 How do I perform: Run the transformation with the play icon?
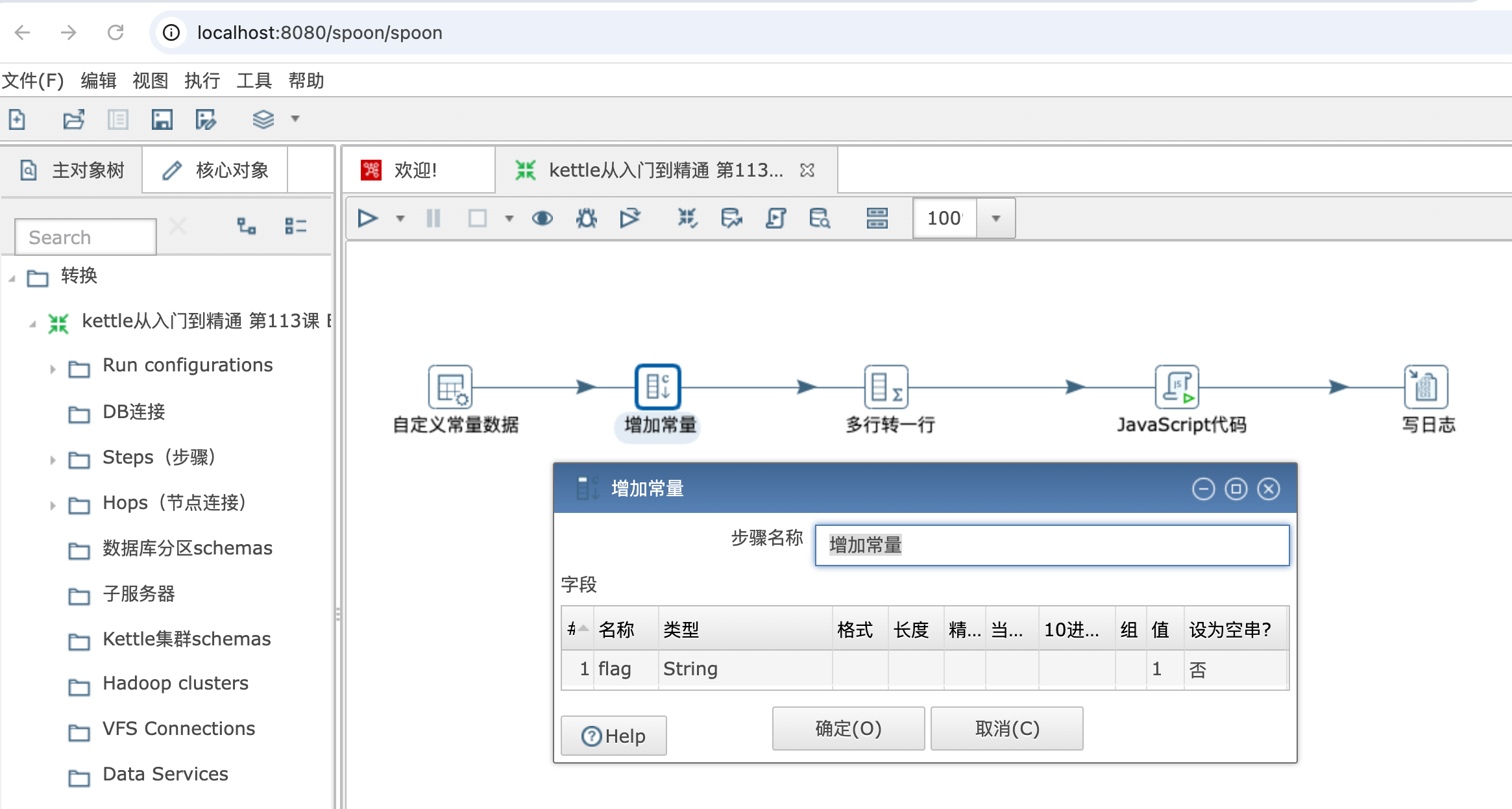click(x=367, y=218)
